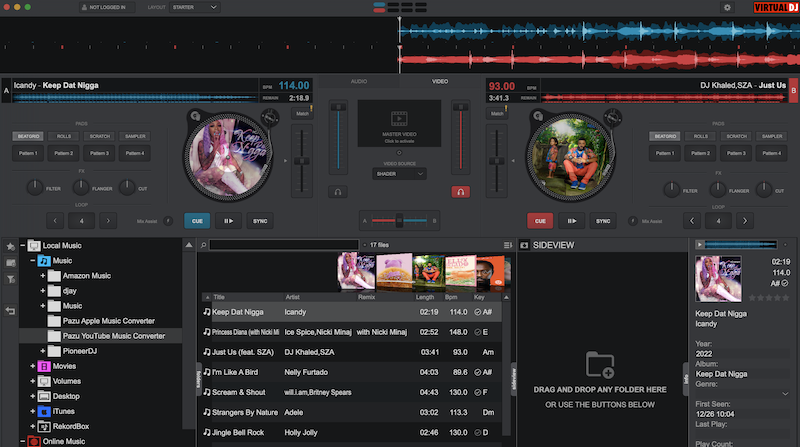Screen dimensions: 800x447
Task: Click the left deck headphone cue icon
Action: (x=339, y=191)
